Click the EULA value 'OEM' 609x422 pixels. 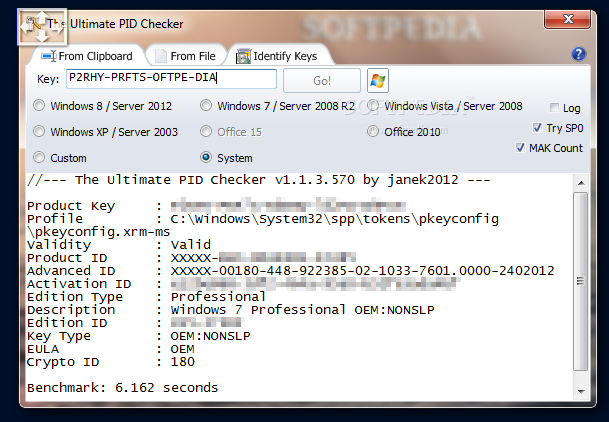[x=183, y=349]
